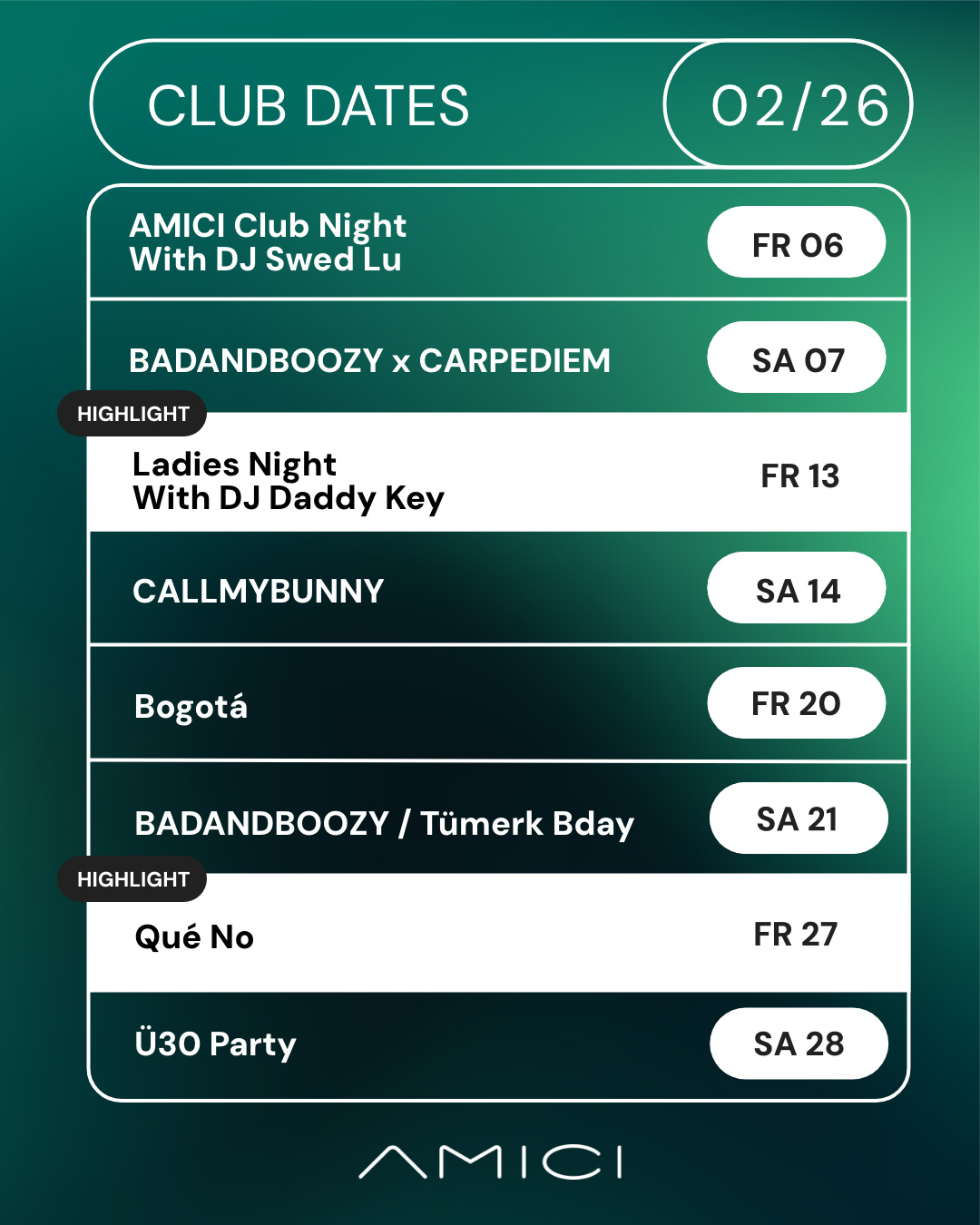The height and width of the screenshot is (1225, 980).
Task: Open the CALLMYBUNNY event row
Action: pos(259,591)
